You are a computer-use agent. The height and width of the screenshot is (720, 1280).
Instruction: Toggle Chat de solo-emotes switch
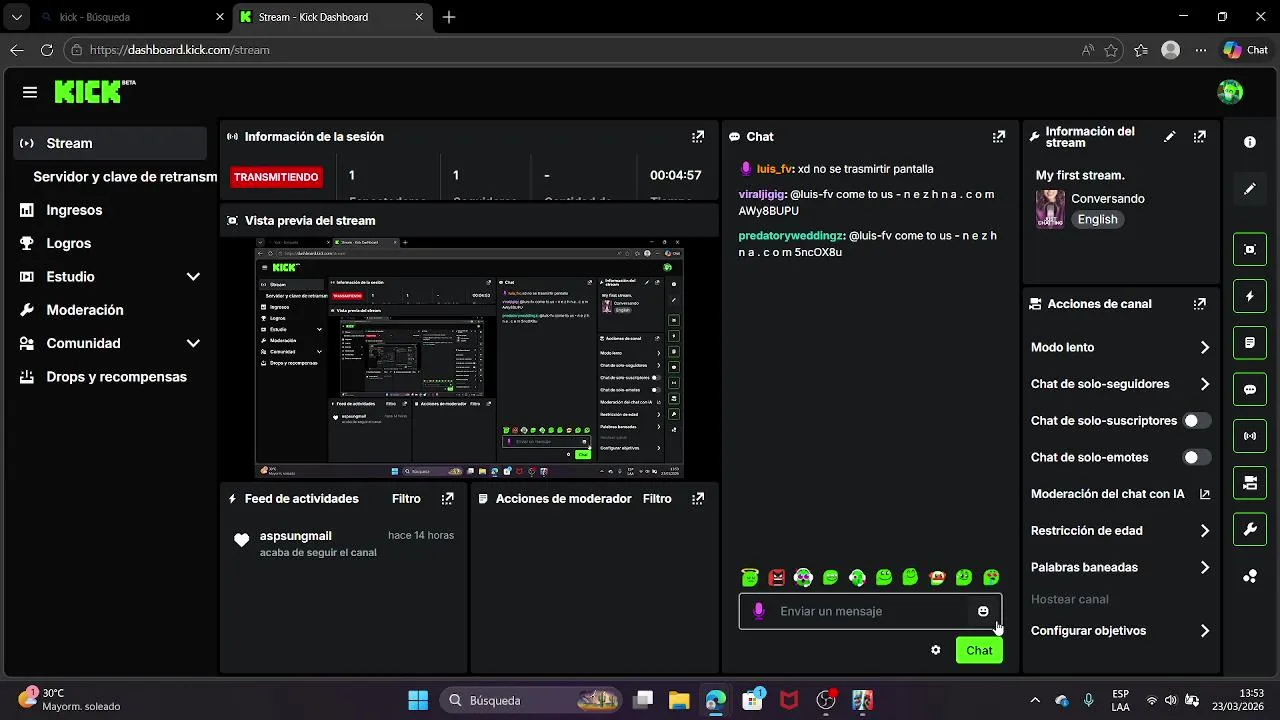[x=1197, y=457]
